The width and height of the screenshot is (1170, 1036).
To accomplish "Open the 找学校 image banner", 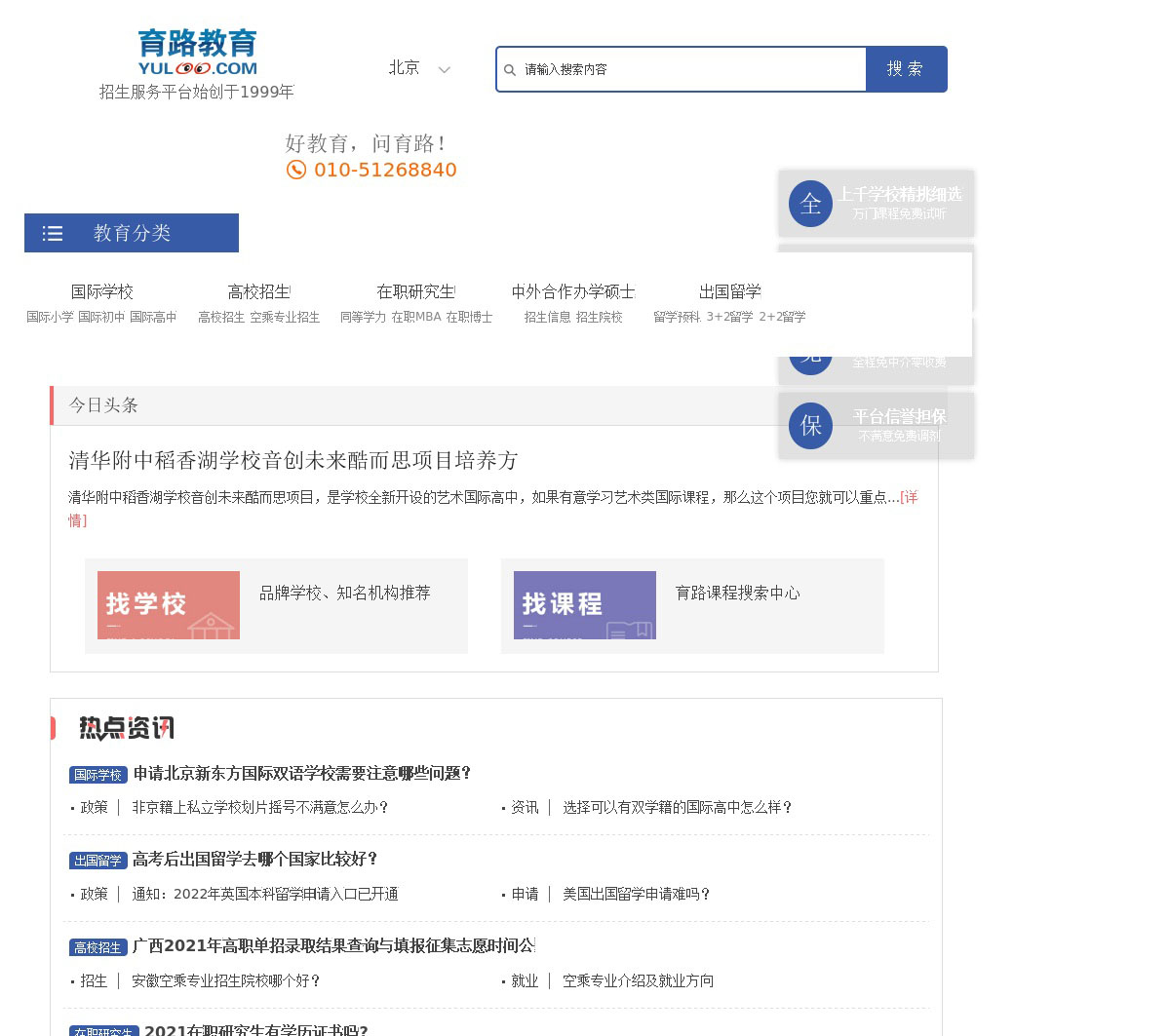I will pyautogui.click(x=169, y=605).
